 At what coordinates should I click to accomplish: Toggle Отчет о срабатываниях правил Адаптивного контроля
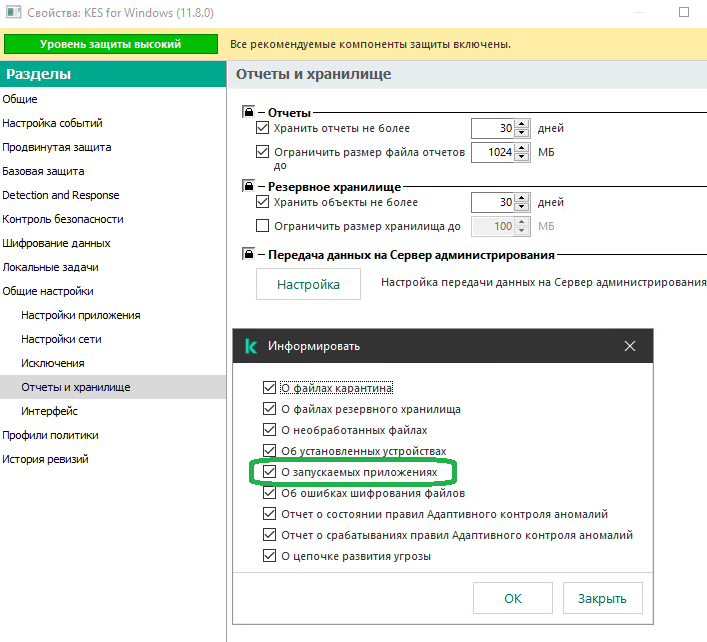[269, 535]
